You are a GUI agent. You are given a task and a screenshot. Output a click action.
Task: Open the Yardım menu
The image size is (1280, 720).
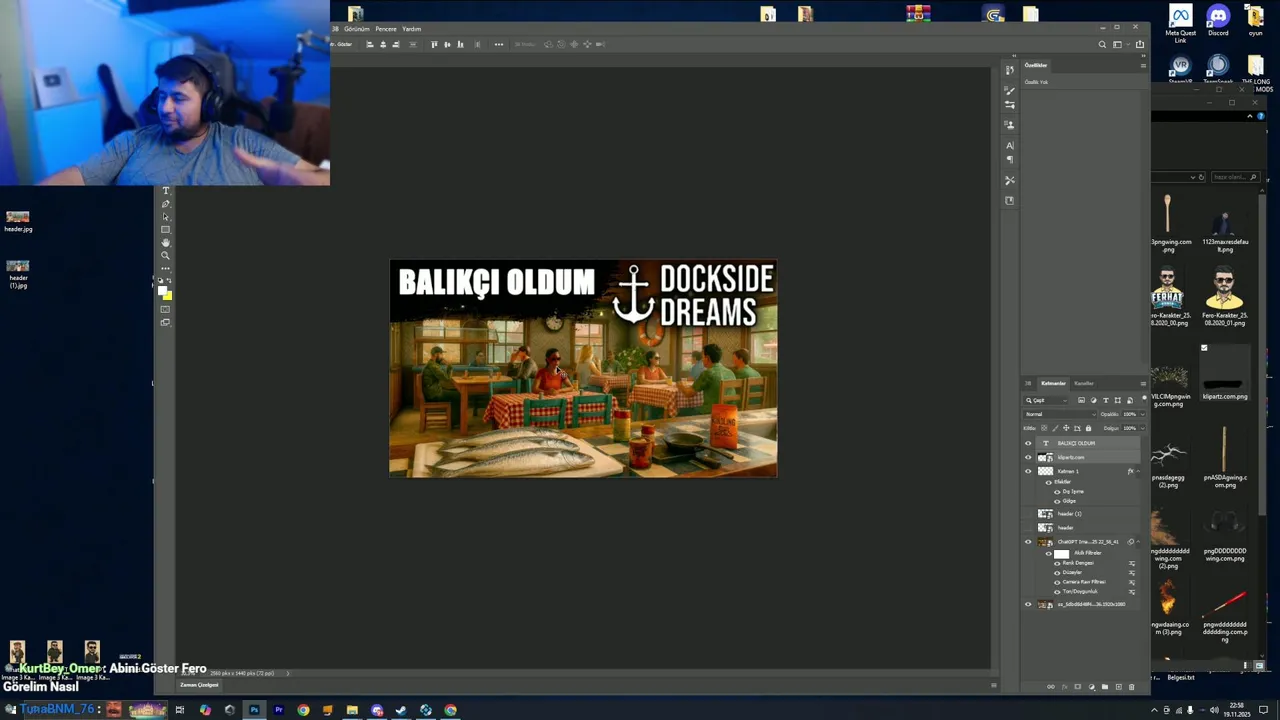pyautogui.click(x=412, y=29)
